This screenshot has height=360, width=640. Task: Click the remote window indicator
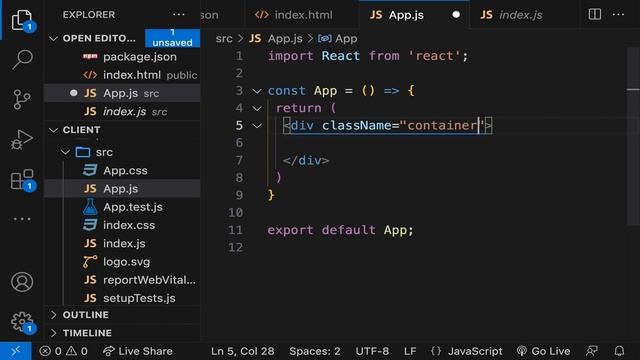(16, 351)
